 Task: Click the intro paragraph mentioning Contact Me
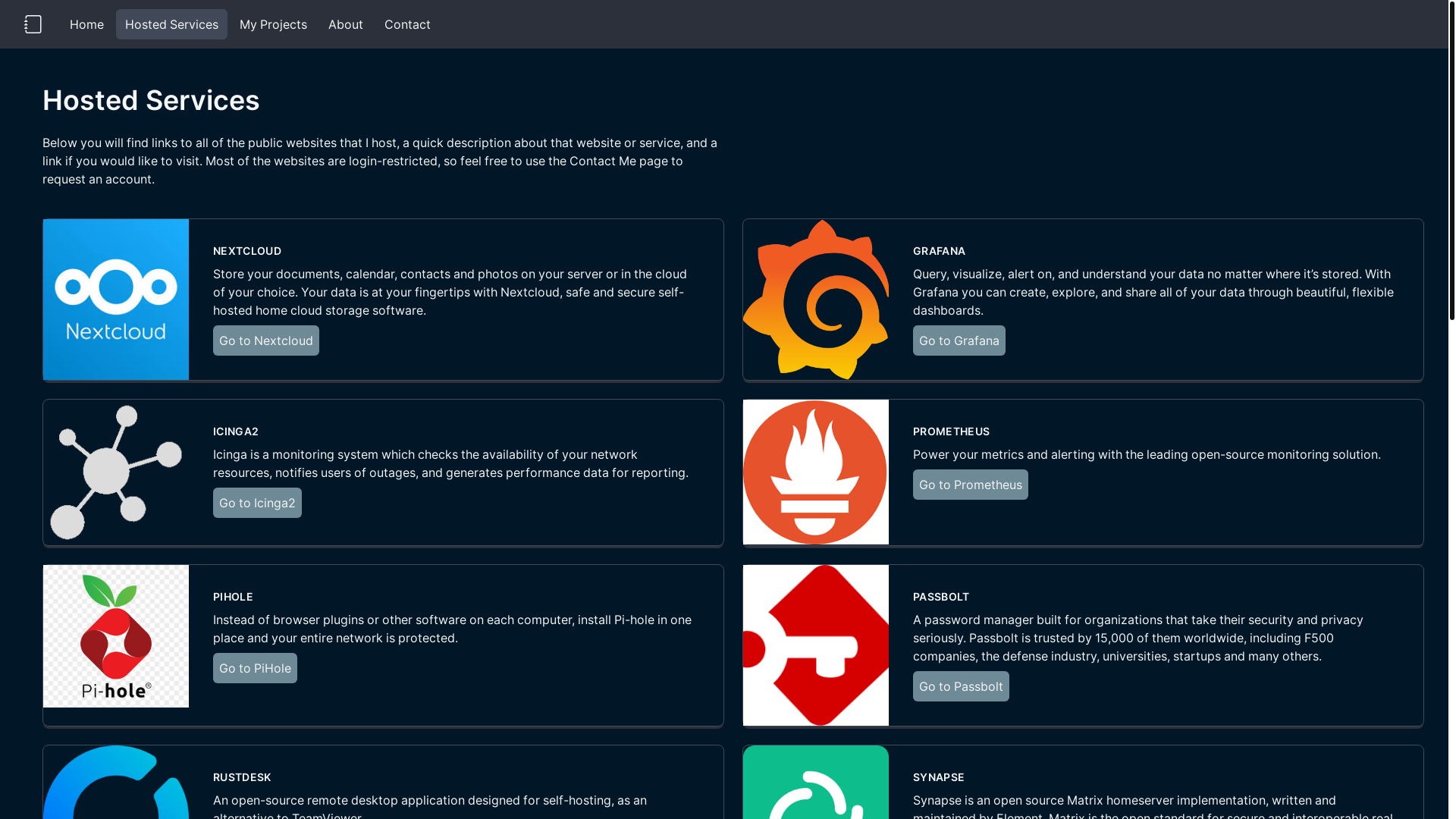tap(380, 161)
